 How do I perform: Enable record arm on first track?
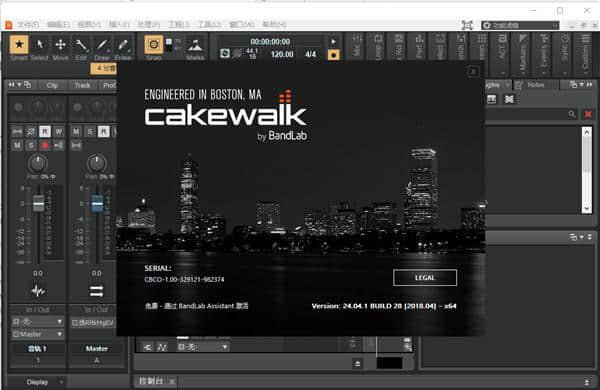tap(45, 145)
